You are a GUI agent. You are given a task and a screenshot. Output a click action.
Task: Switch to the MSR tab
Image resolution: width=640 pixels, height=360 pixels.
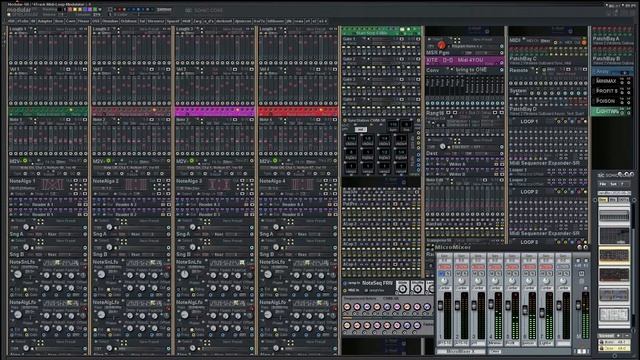(11, 21)
